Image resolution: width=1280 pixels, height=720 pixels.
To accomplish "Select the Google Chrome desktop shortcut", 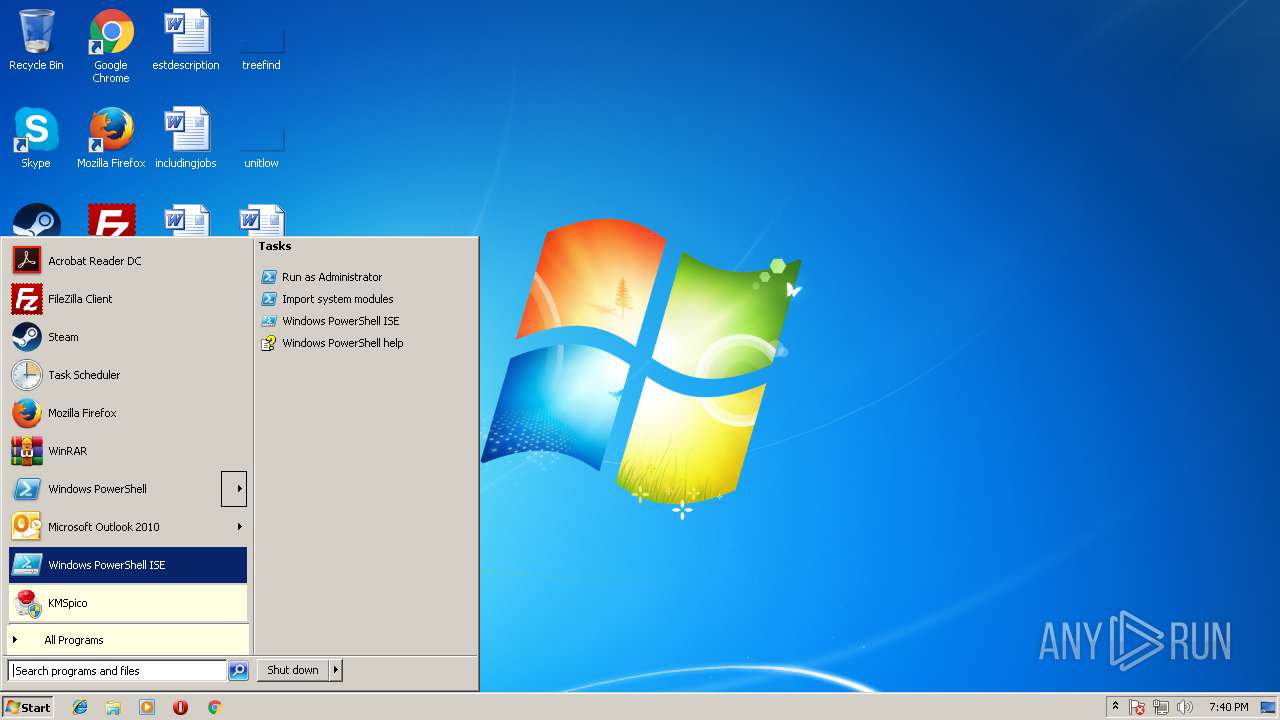I will tap(111, 46).
